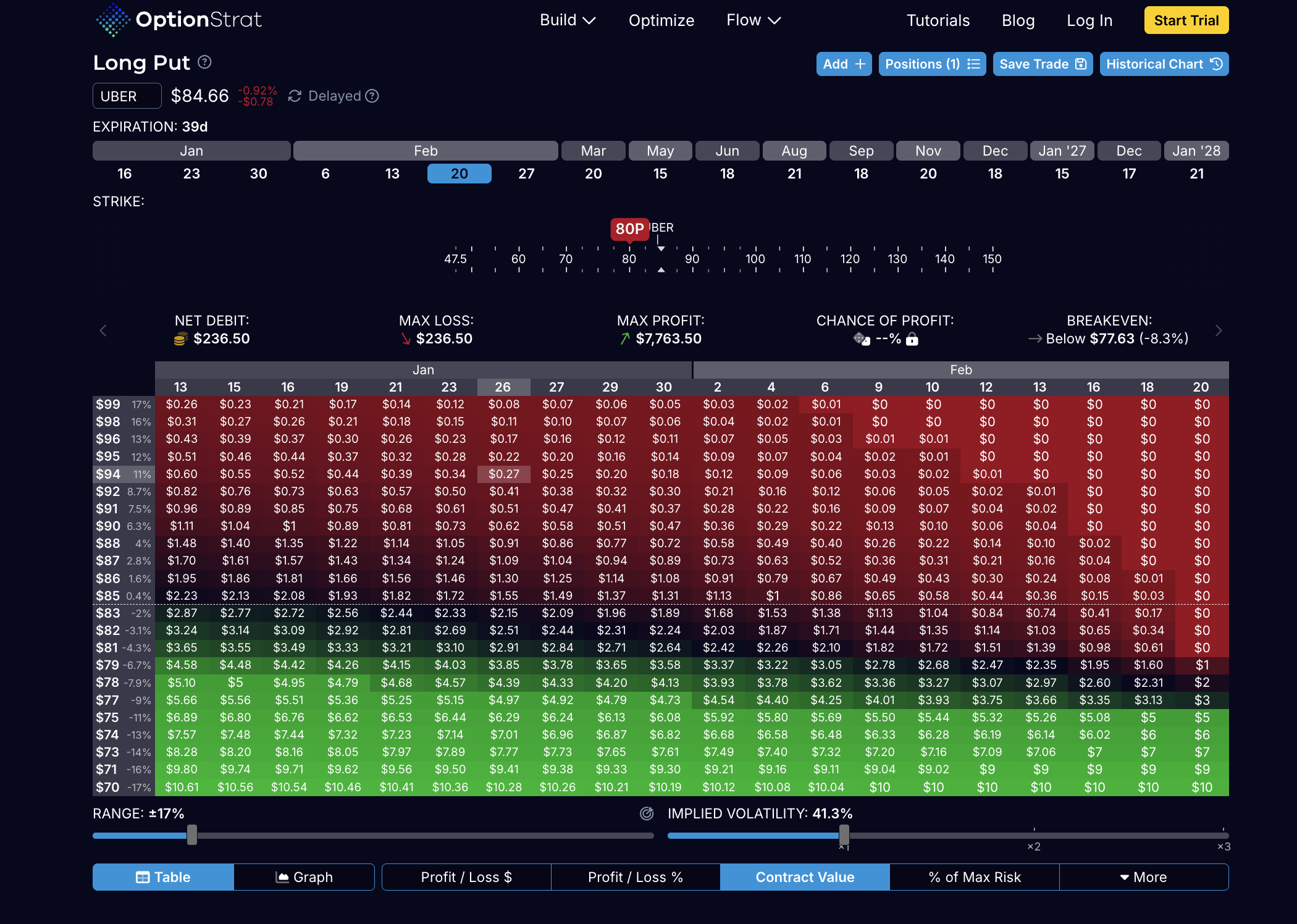Click the right arrow beside Breakeven
Screen dimensions: 1297x924
[1218, 331]
